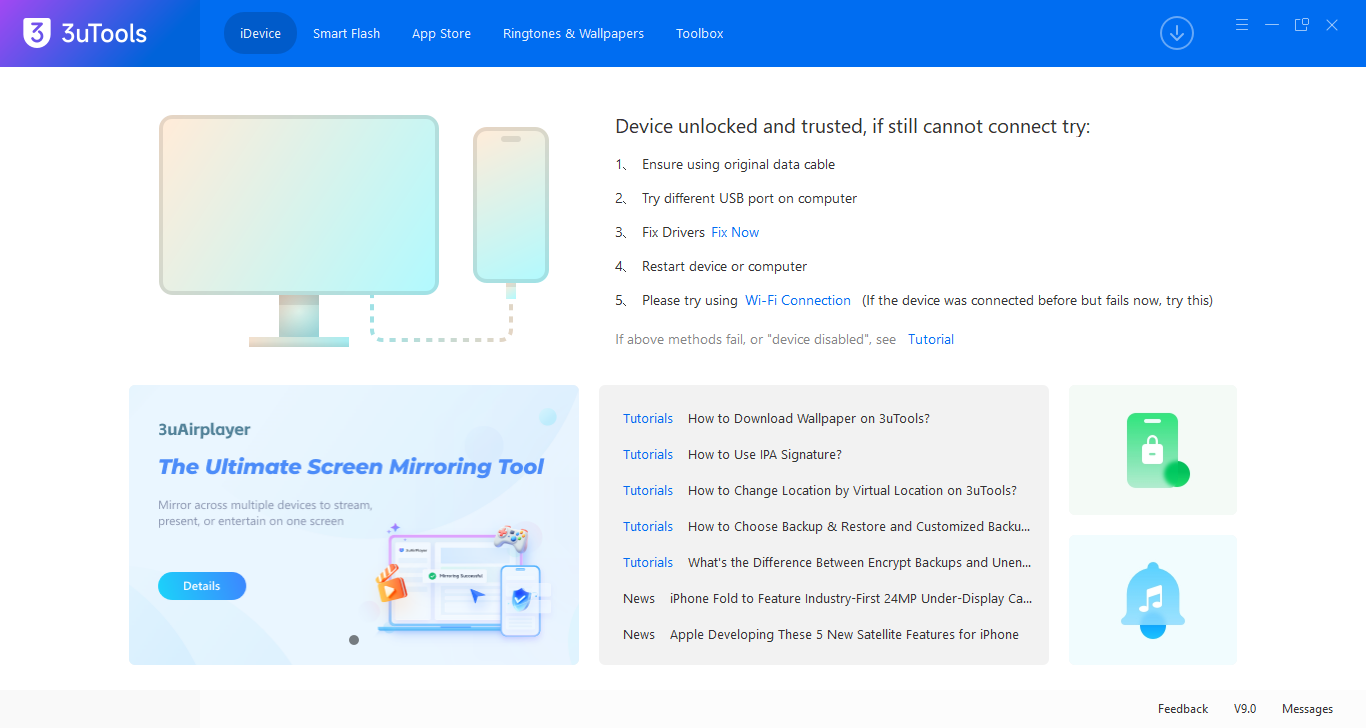Restore or maximize window icon
This screenshot has width=1366, height=728.
(x=1301, y=25)
